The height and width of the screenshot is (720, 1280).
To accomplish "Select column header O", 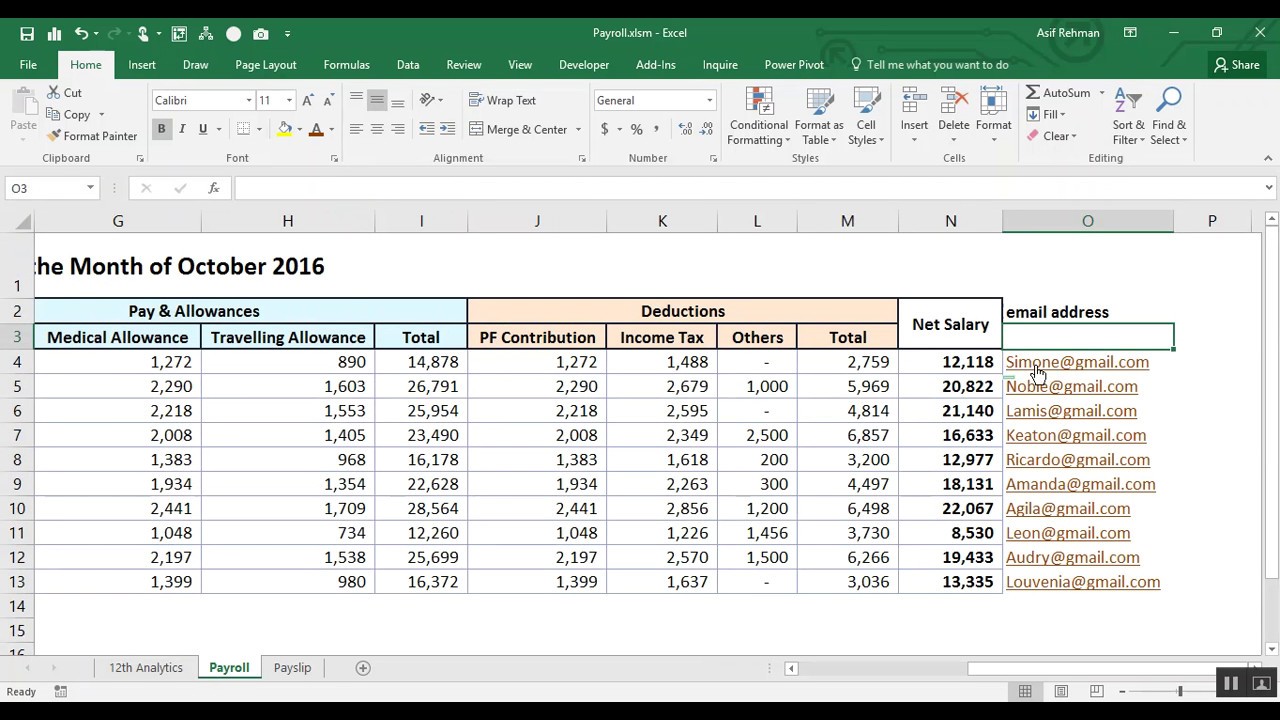I will (x=1087, y=221).
